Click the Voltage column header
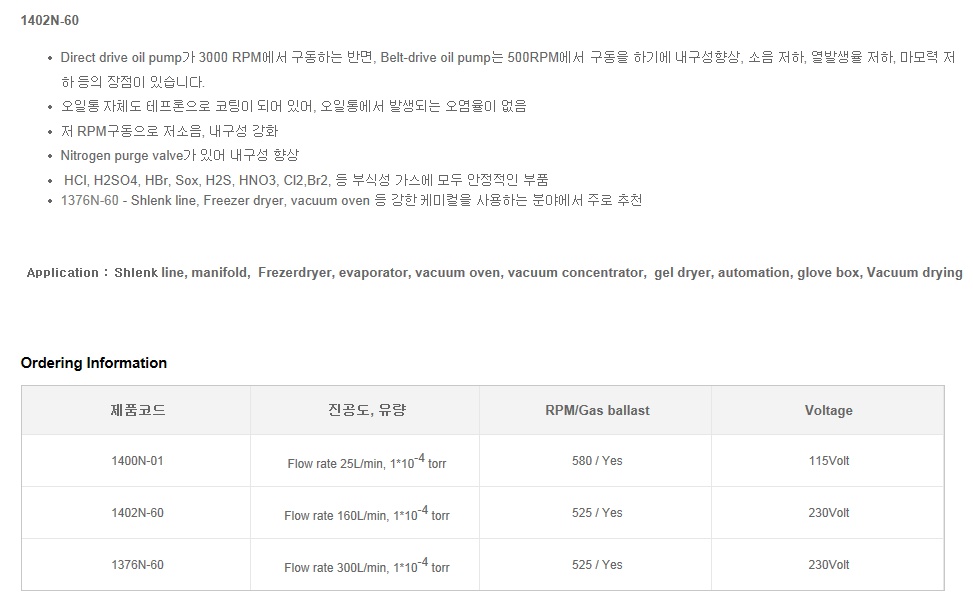The height and width of the screenshot is (611, 974). (x=829, y=410)
